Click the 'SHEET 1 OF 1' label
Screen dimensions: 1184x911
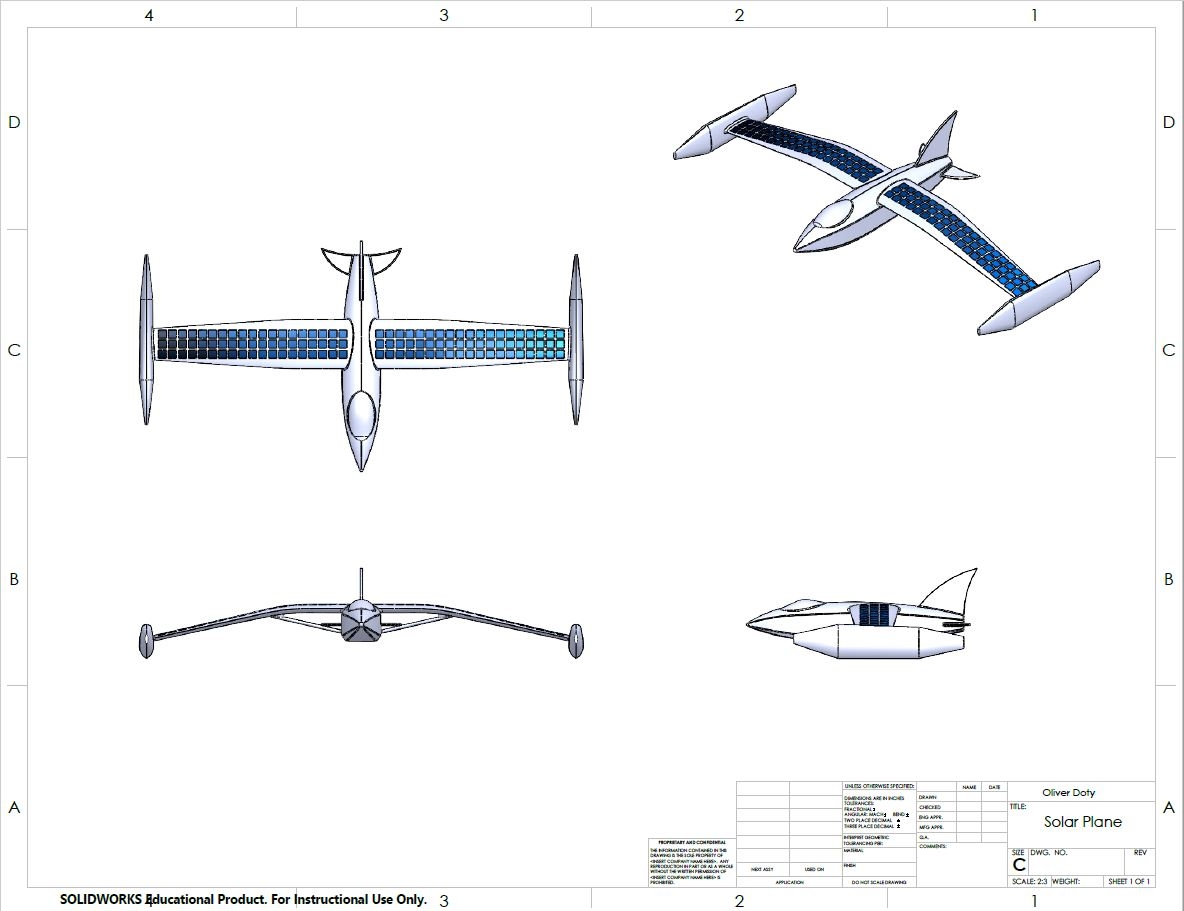click(x=1129, y=882)
